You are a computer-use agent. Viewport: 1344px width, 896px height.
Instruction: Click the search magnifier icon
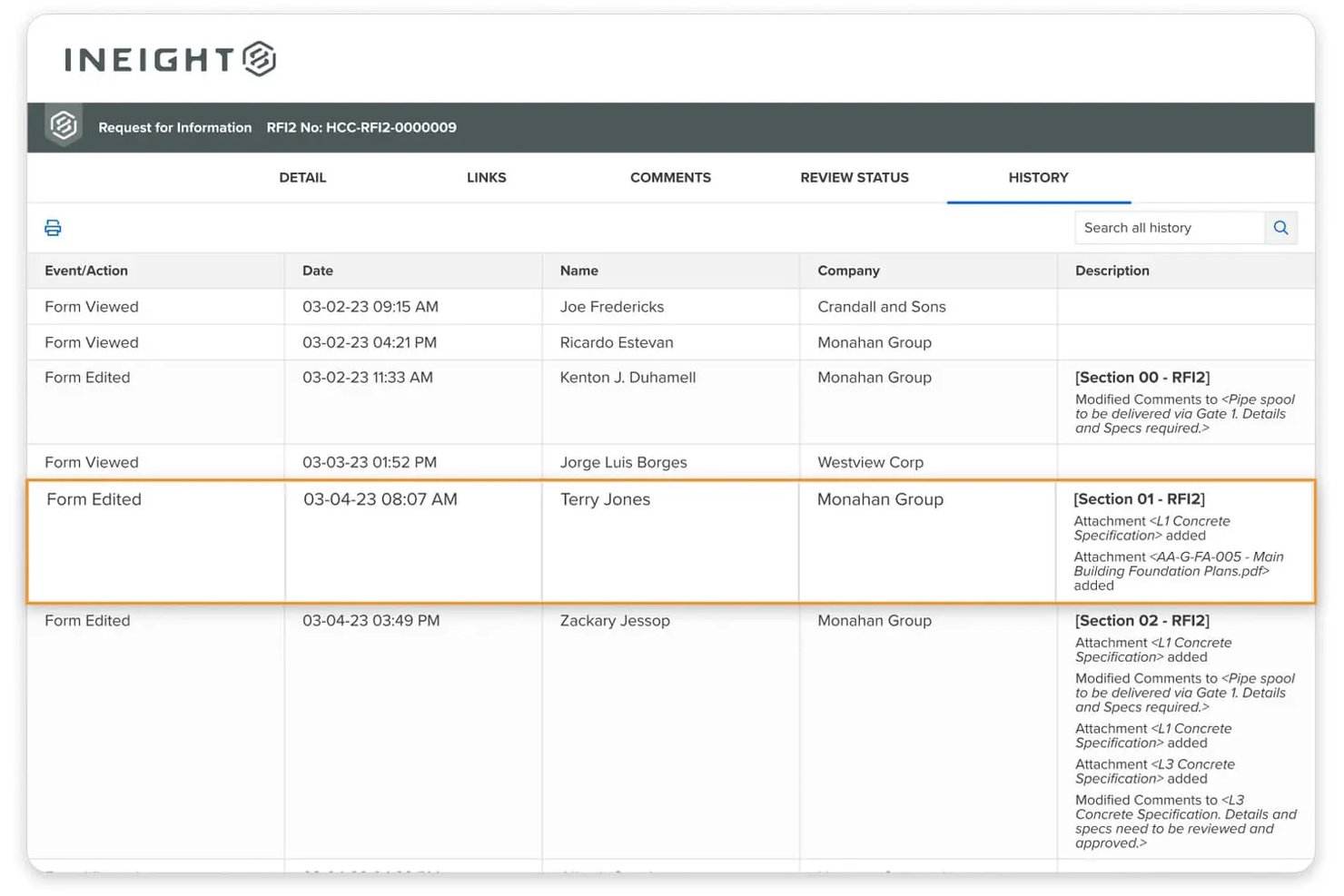tap(1280, 228)
